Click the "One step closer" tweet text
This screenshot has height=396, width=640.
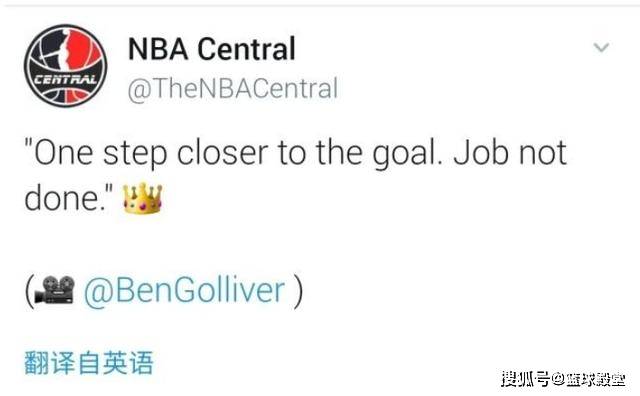[x=296, y=176]
